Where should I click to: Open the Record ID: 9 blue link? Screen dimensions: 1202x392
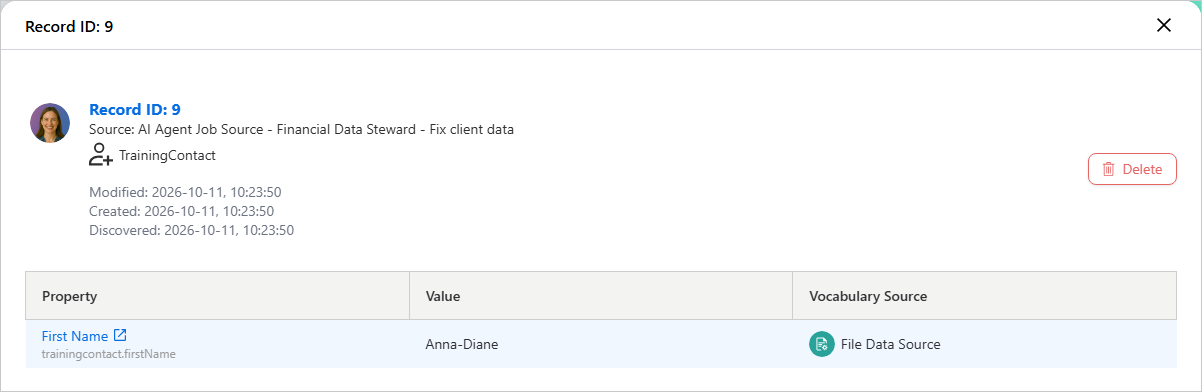135,110
